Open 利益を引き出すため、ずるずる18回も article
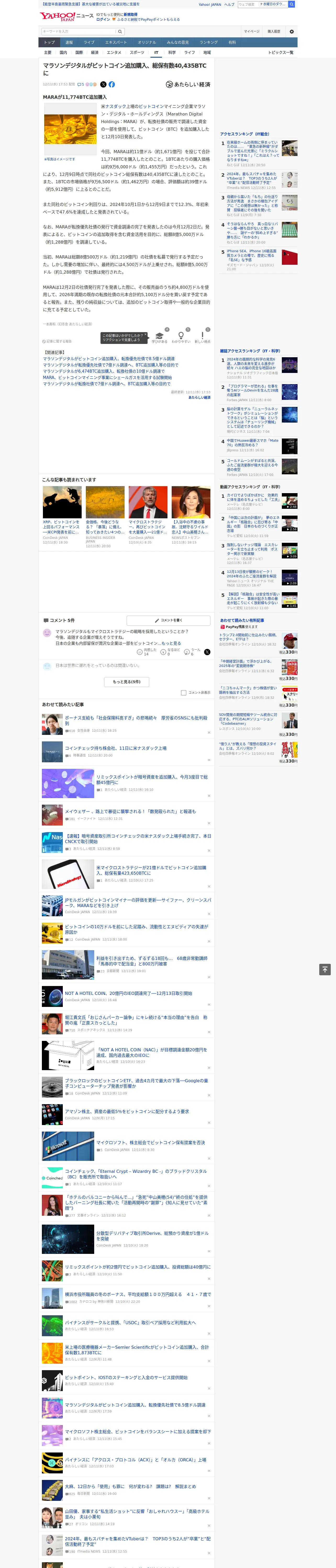 (x=152, y=961)
